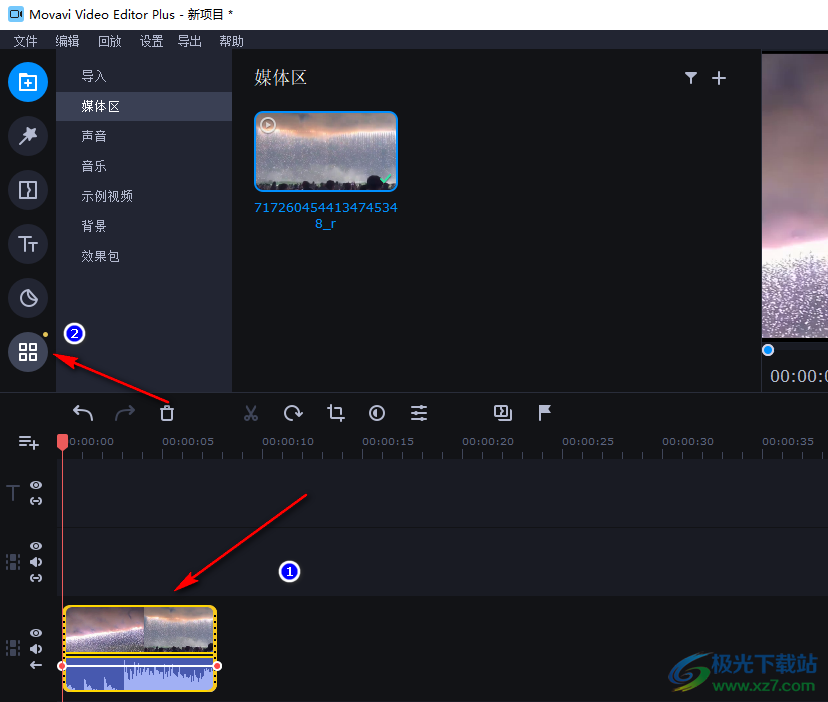Open clip properties sliders icon

pos(419,413)
